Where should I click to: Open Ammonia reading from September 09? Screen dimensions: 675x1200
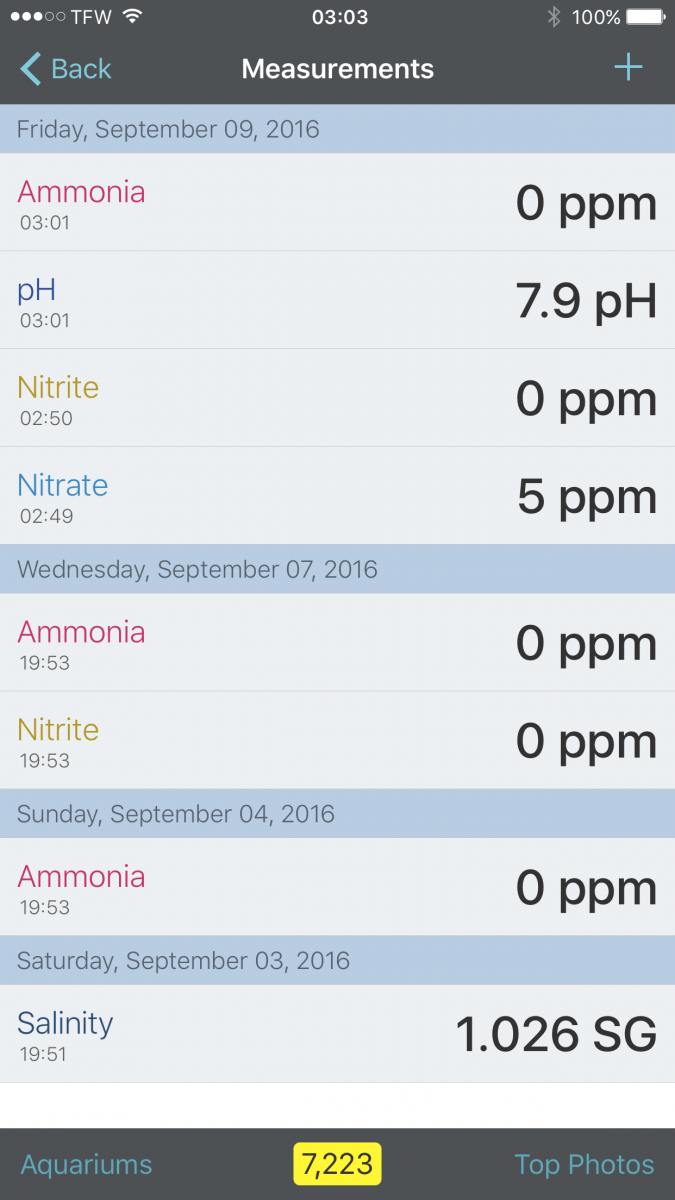(337, 202)
